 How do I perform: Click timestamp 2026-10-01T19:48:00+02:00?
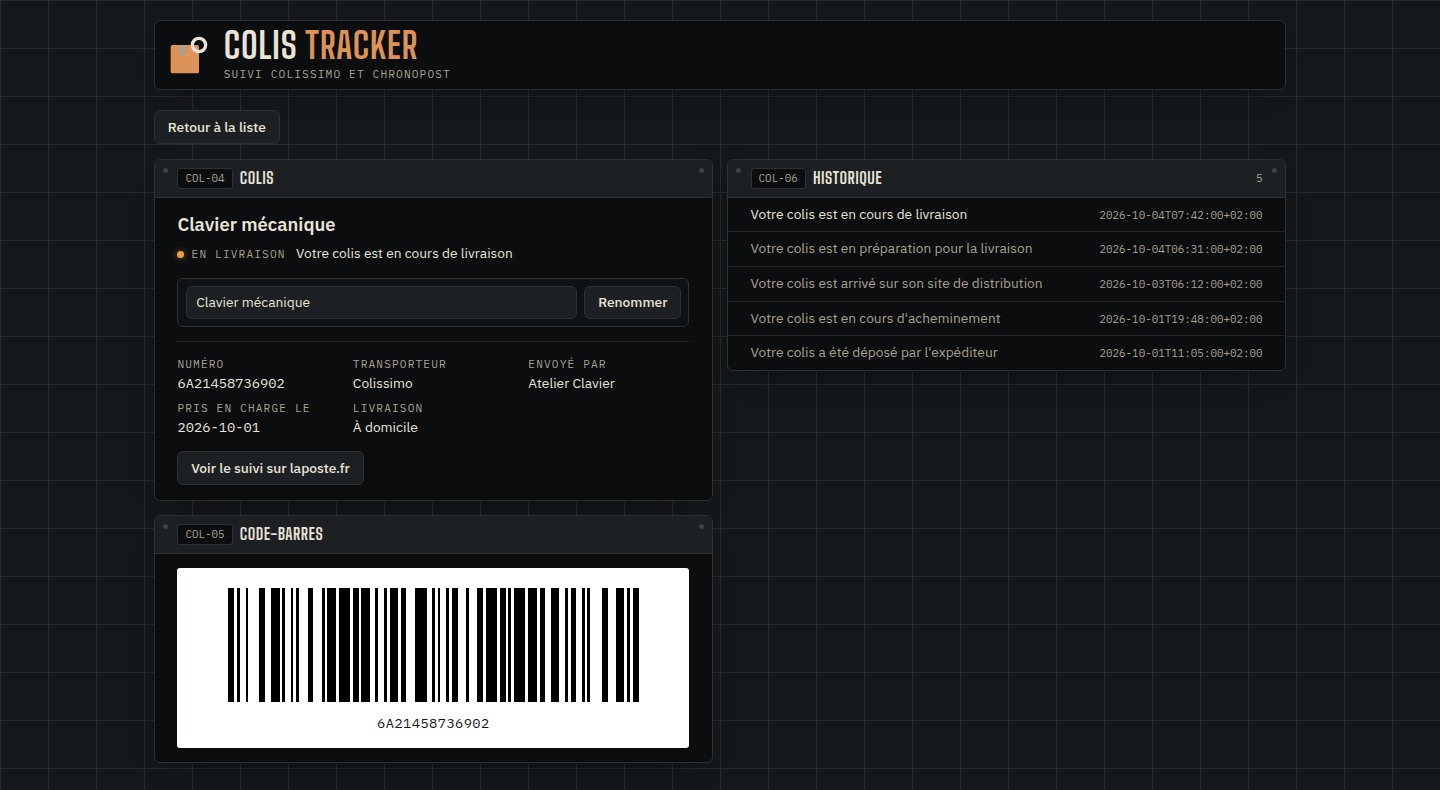point(1181,319)
